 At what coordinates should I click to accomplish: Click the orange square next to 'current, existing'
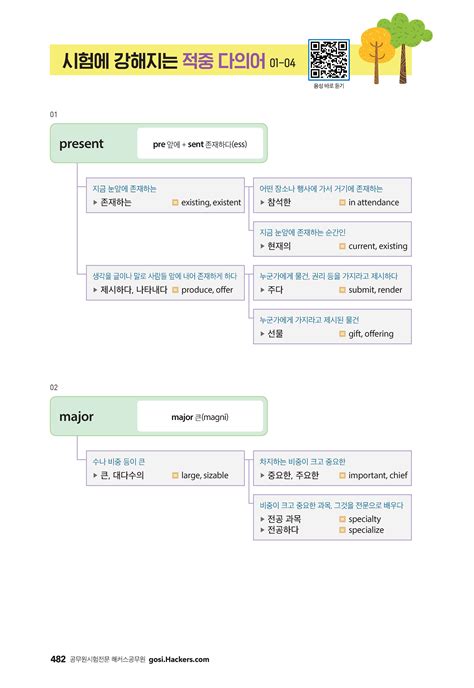pos(342,246)
